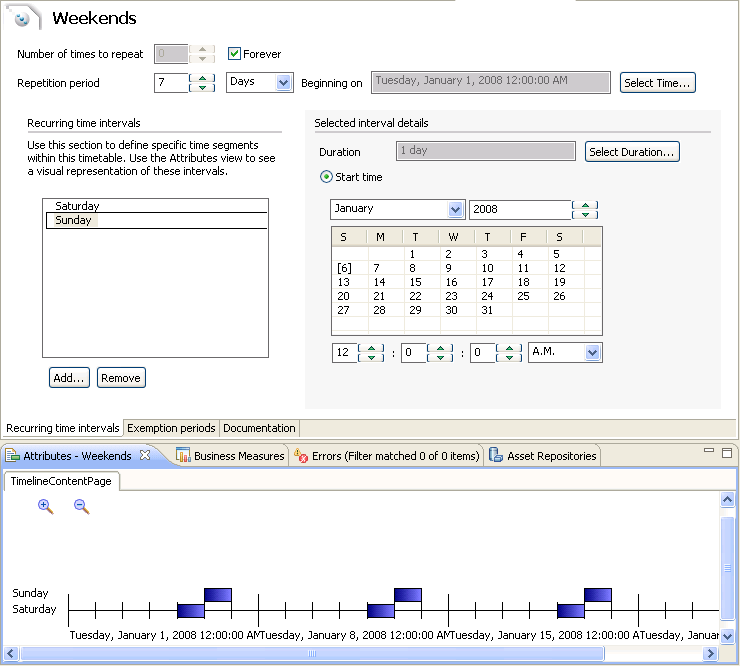
Task: Click the Remove interval button
Action: point(121,378)
